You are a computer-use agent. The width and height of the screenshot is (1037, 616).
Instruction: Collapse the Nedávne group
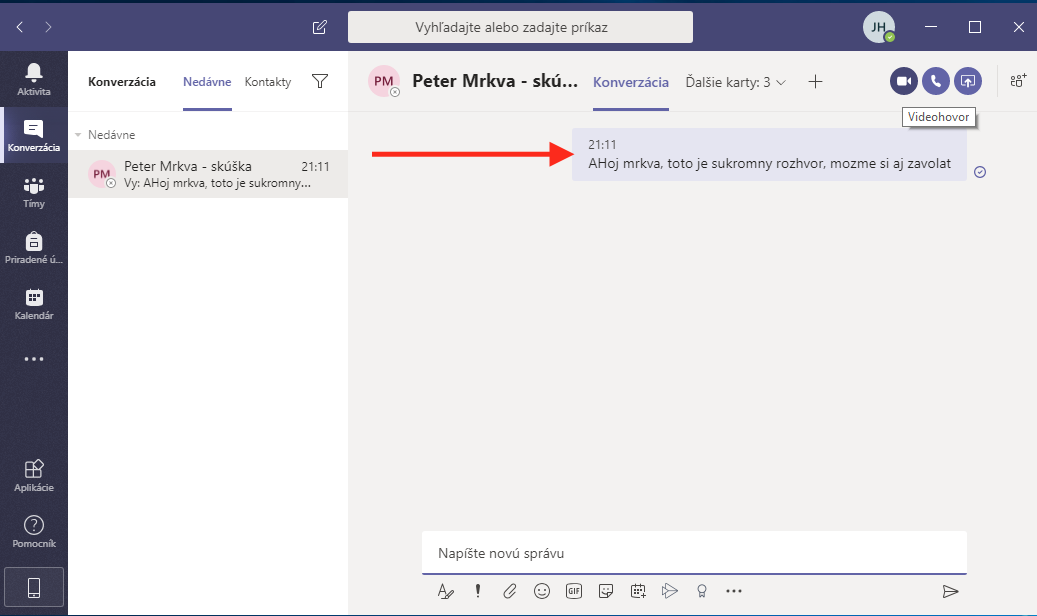80,135
